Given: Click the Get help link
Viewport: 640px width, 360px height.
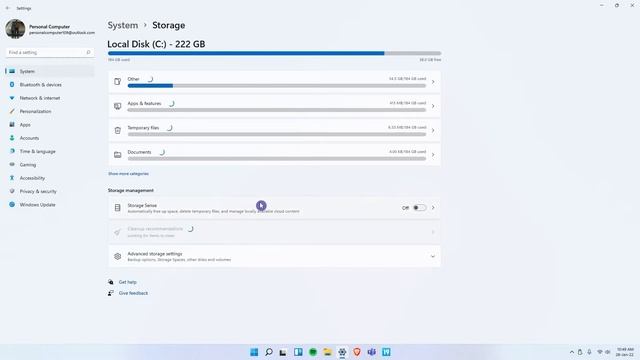Looking at the screenshot, I should pos(128,282).
